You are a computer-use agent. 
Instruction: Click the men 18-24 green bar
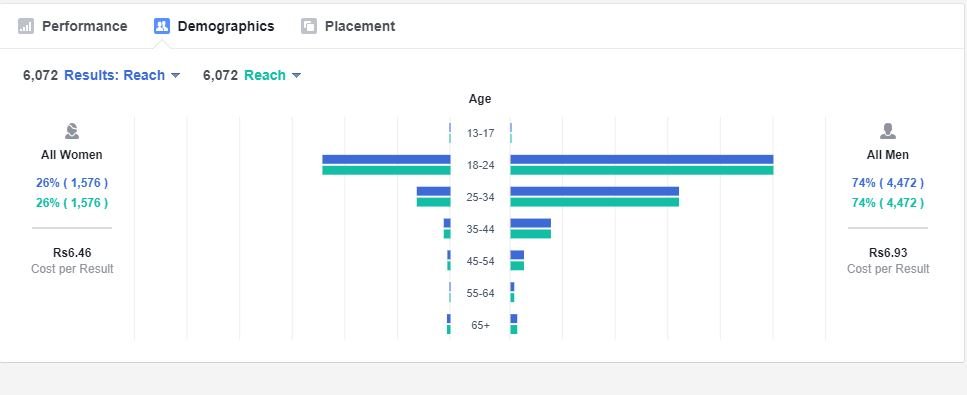point(642,170)
